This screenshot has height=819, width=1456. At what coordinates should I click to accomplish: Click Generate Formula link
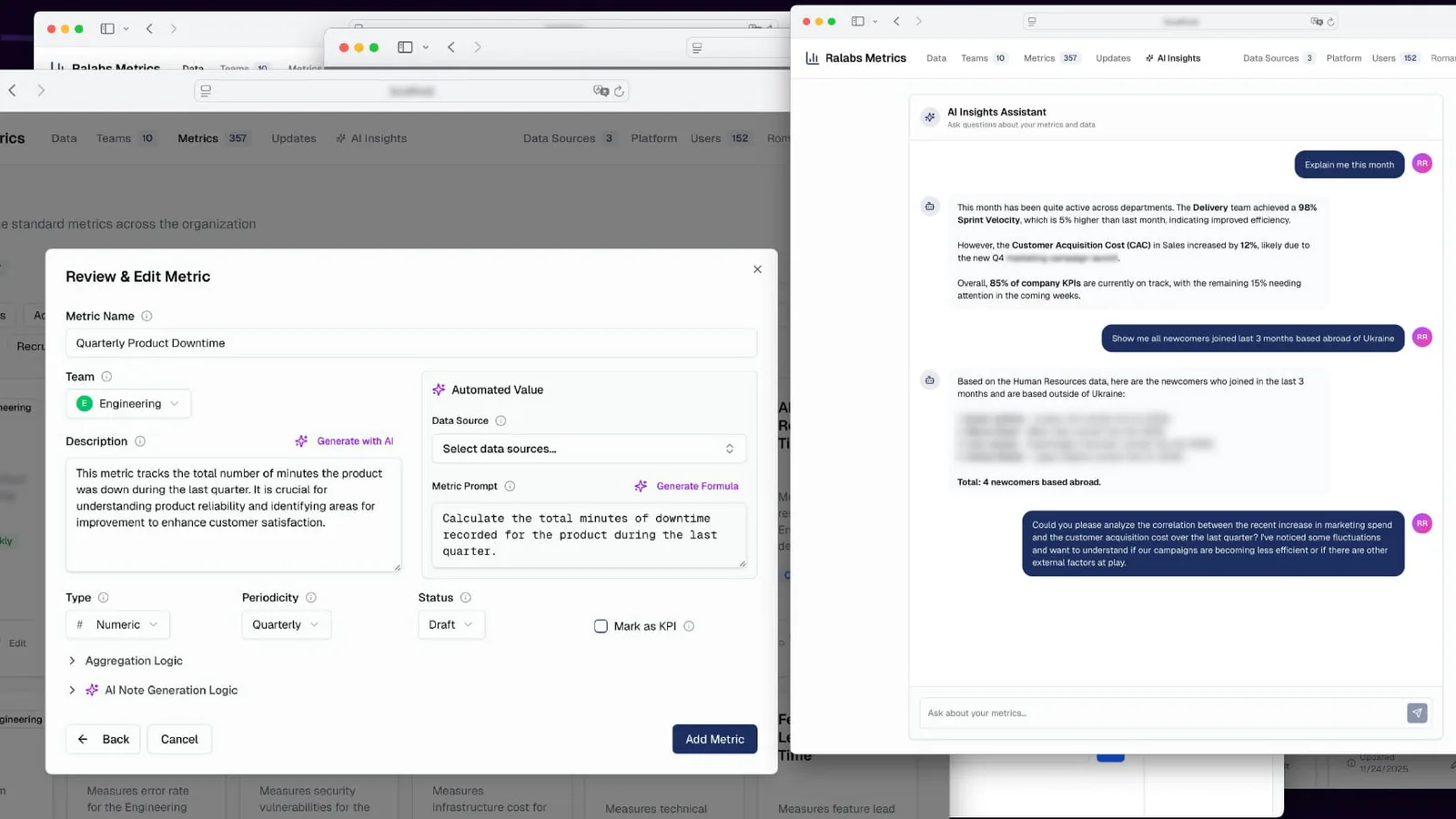pyautogui.click(x=687, y=487)
